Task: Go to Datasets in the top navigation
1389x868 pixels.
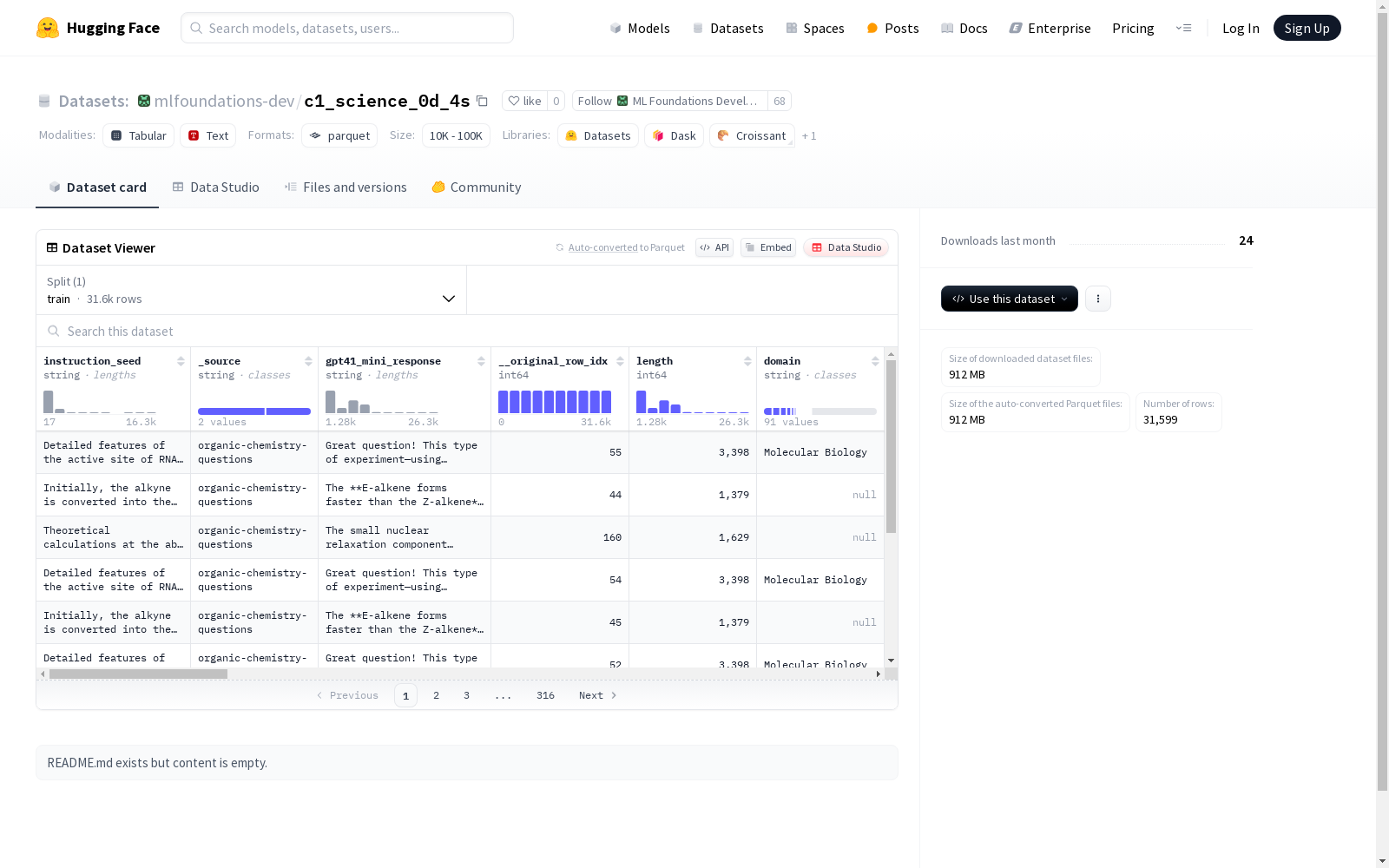Action: point(727,28)
